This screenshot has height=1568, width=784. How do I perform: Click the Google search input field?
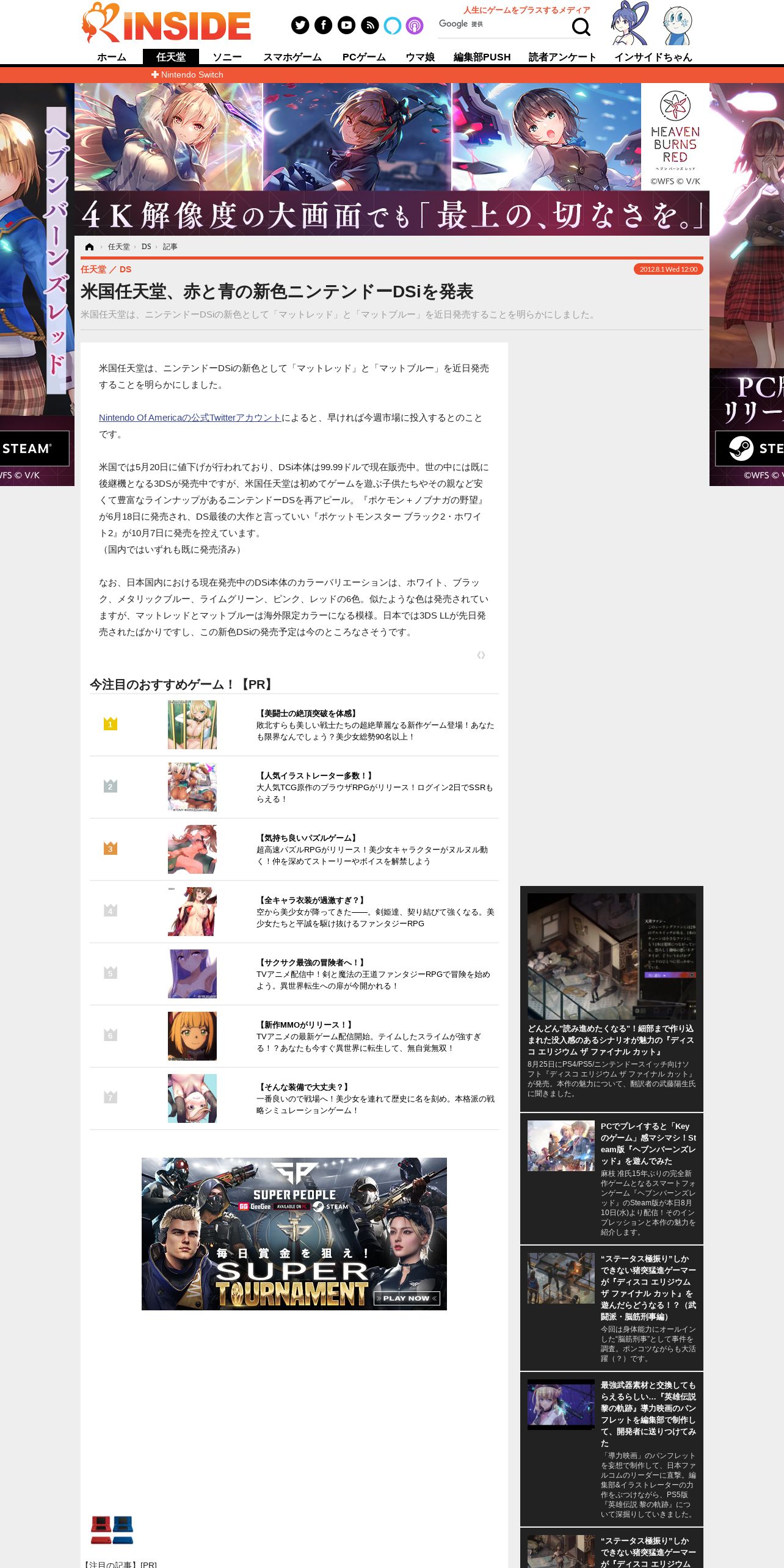503,24
